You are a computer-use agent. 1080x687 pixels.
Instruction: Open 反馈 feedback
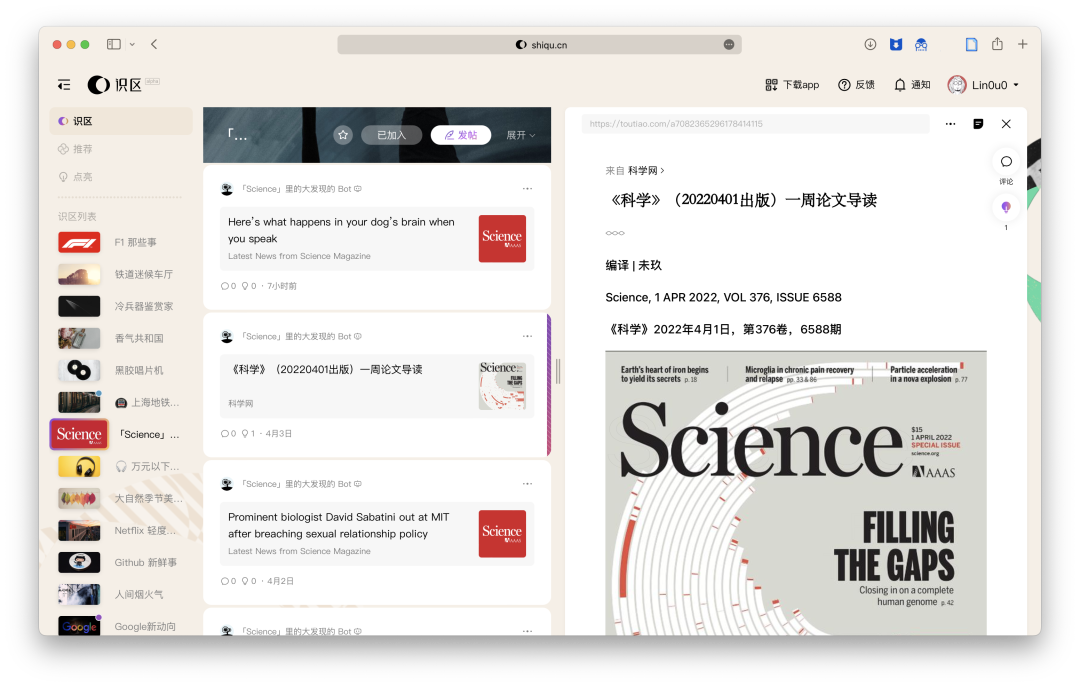click(856, 85)
